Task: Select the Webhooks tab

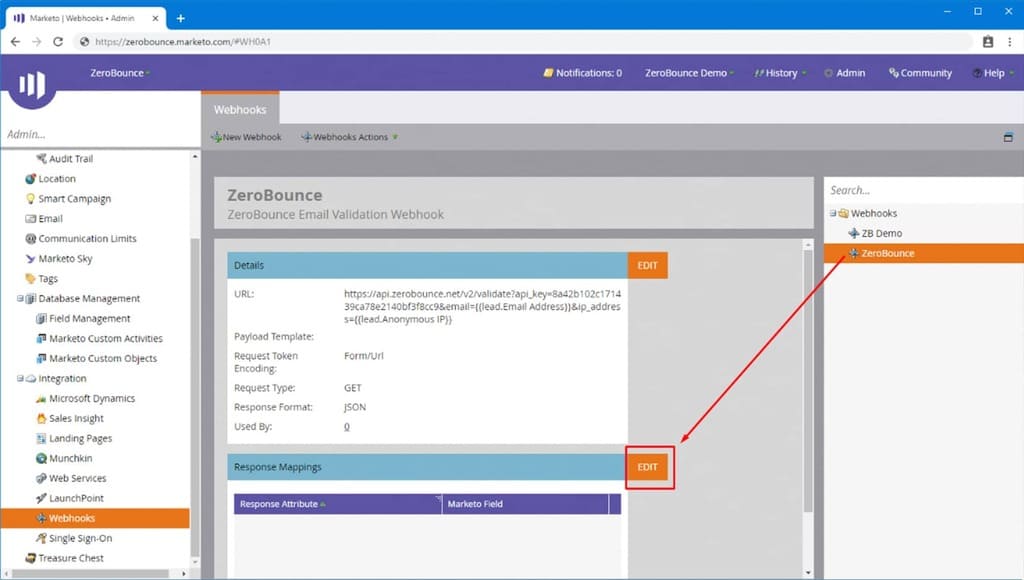Action: (240, 109)
